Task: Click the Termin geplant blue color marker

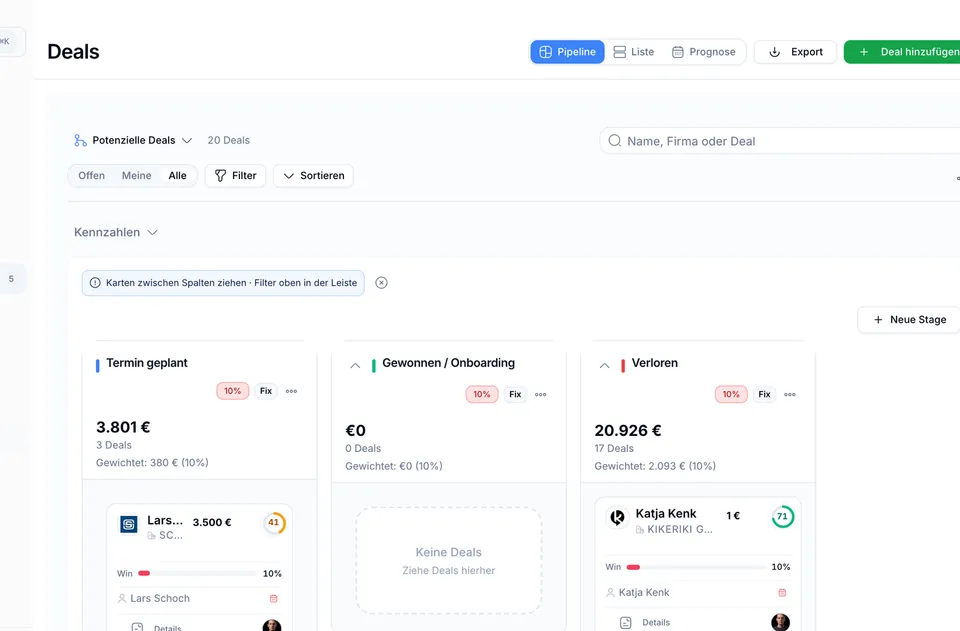Action: click(x=97, y=365)
